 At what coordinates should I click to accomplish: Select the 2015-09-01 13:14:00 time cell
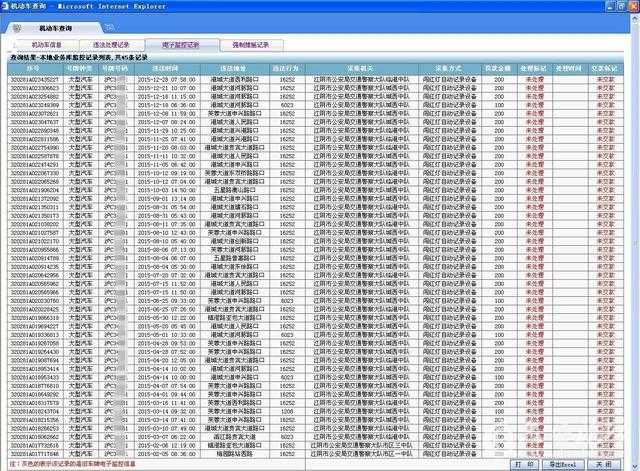click(167, 199)
